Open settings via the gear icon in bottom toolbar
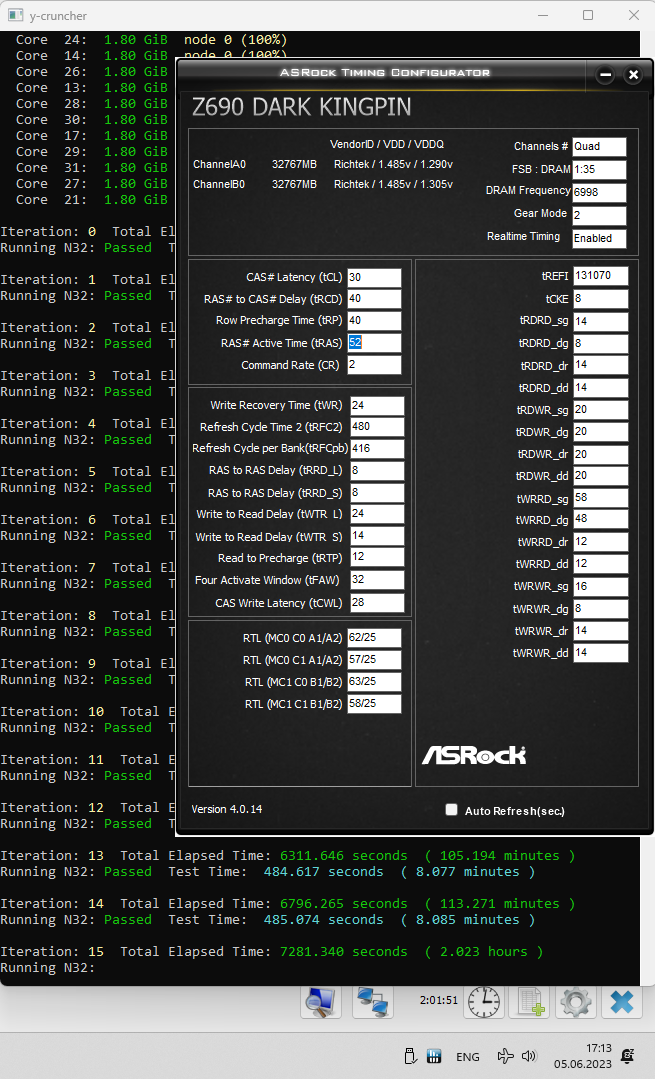655x1079 pixels. click(x=576, y=1001)
